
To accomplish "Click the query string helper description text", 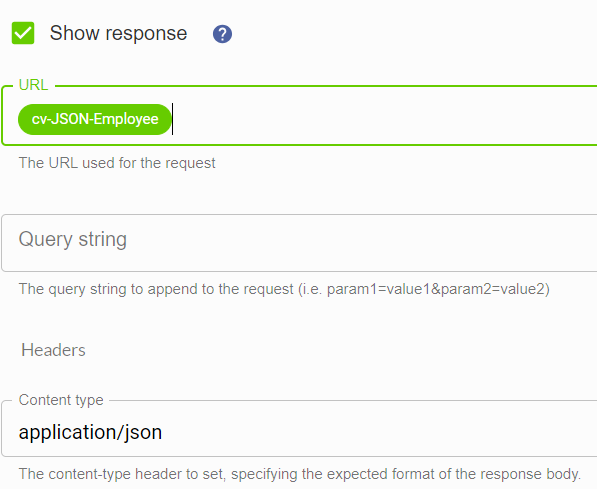I will pyautogui.click(x=284, y=289).
